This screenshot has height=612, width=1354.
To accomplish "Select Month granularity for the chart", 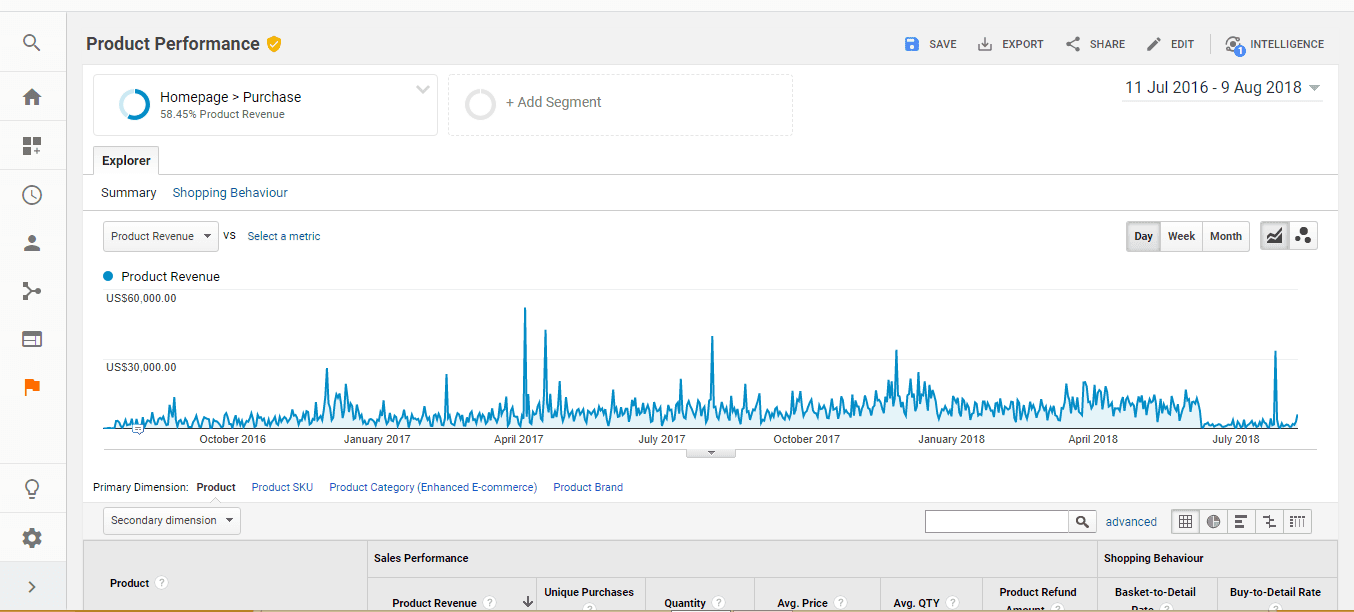I will point(1225,236).
